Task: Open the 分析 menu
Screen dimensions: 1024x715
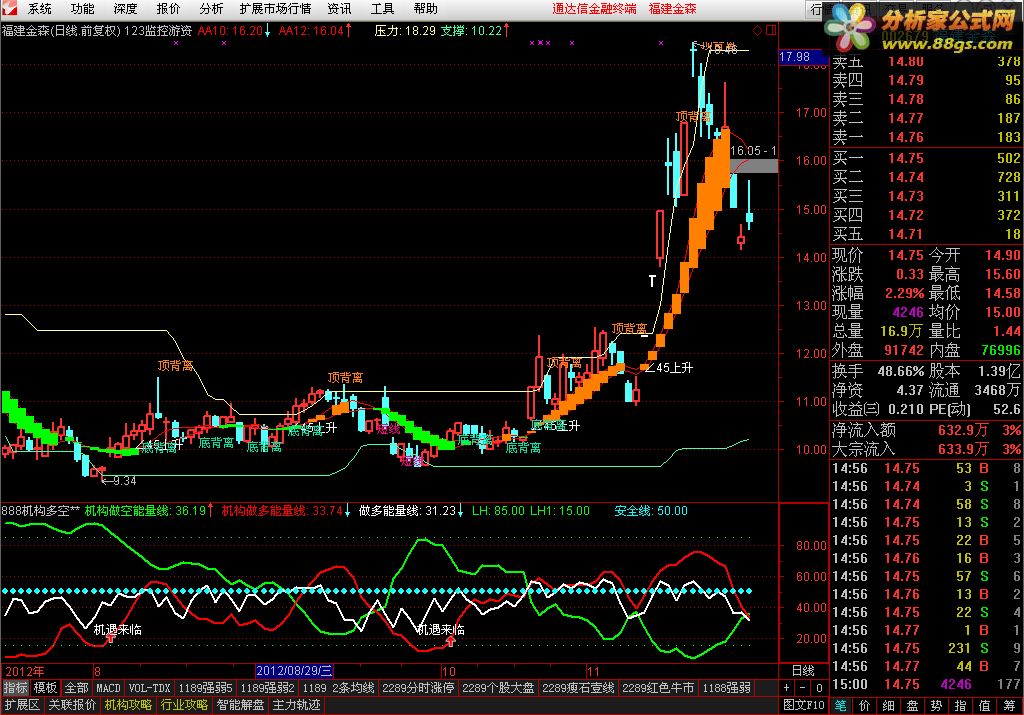Action: click(x=212, y=8)
